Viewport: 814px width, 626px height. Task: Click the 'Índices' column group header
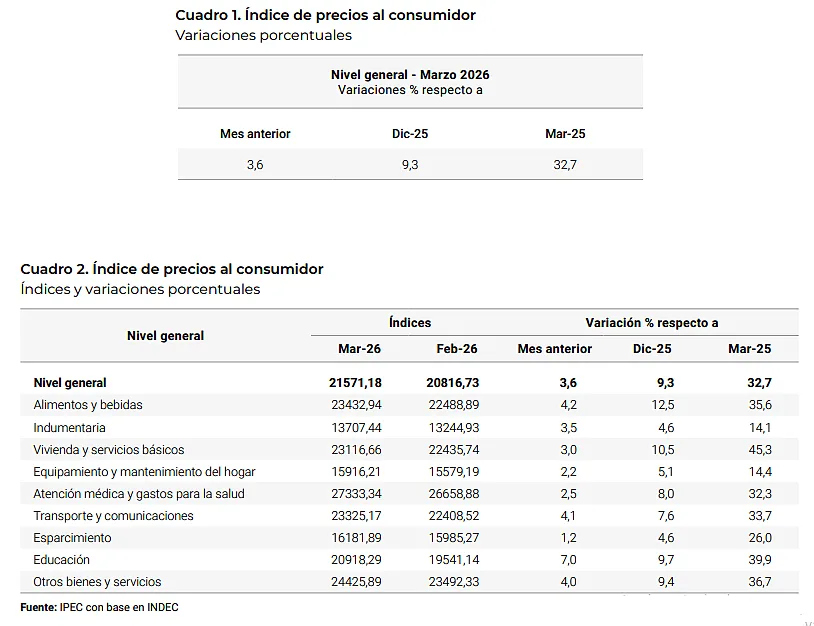[410, 323]
